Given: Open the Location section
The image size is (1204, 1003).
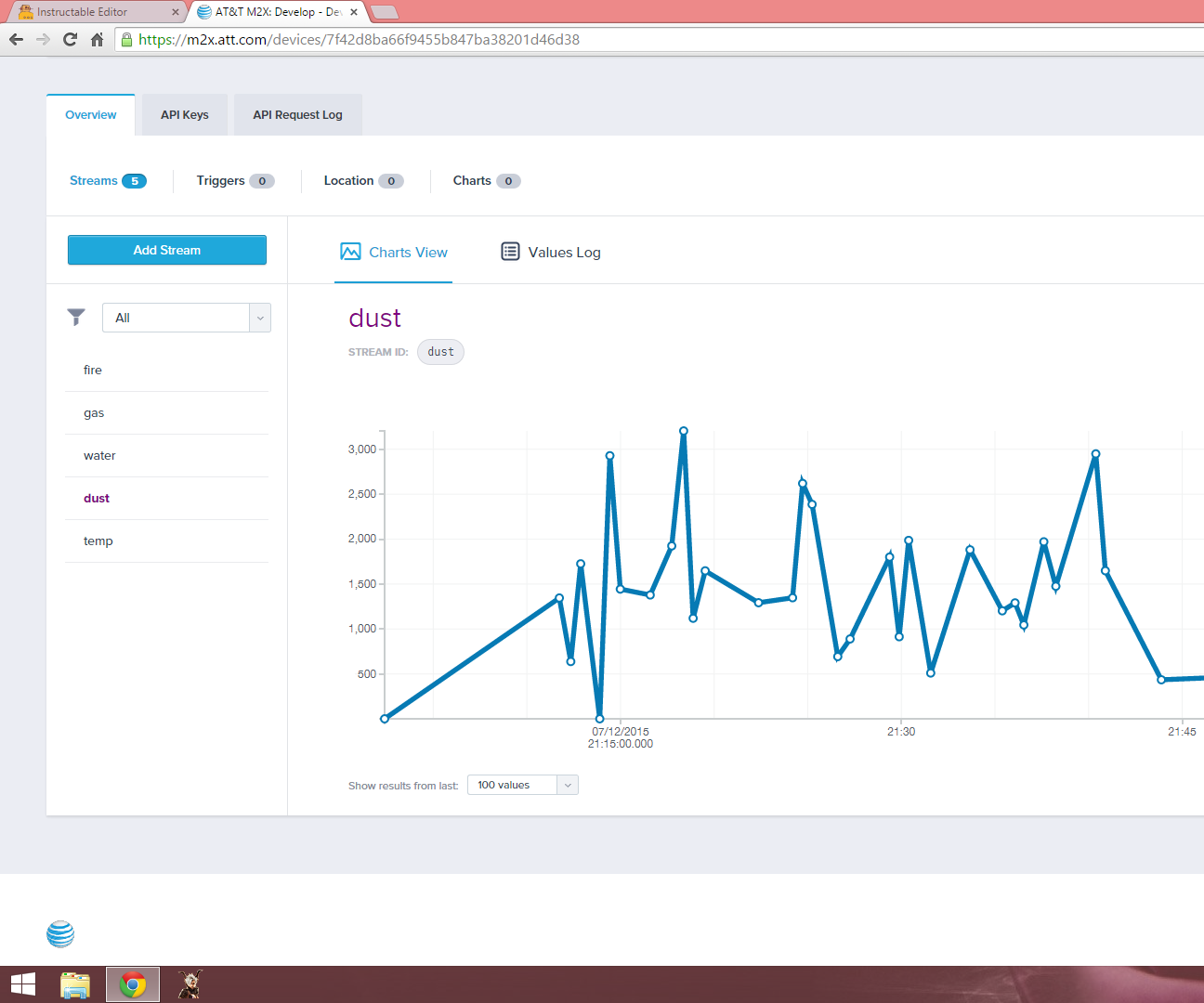Looking at the screenshot, I should coord(363,181).
